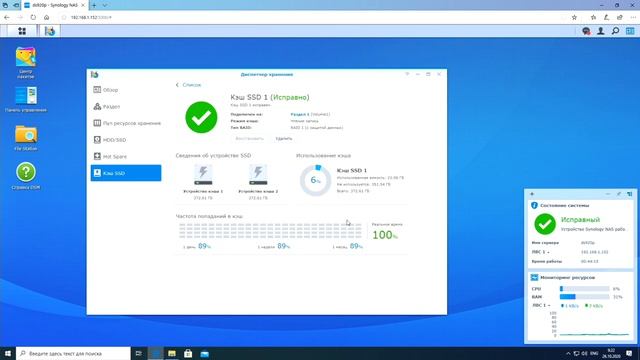Click the browser home button
The height and width of the screenshot is (360, 640).
coord(47,18)
